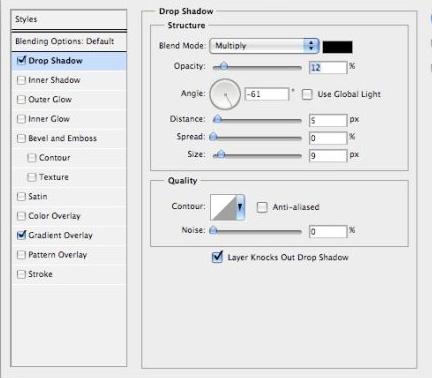The width and height of the screenshot is (432, 378).
Task: Click the Spread value field
Action: pyautogui.click(x=328, y=138)
